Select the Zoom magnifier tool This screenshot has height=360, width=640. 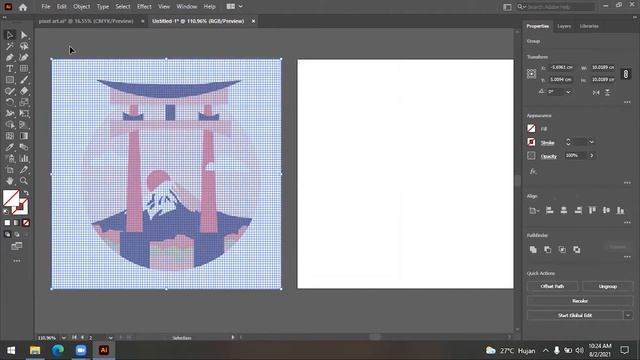click(24, 181)
